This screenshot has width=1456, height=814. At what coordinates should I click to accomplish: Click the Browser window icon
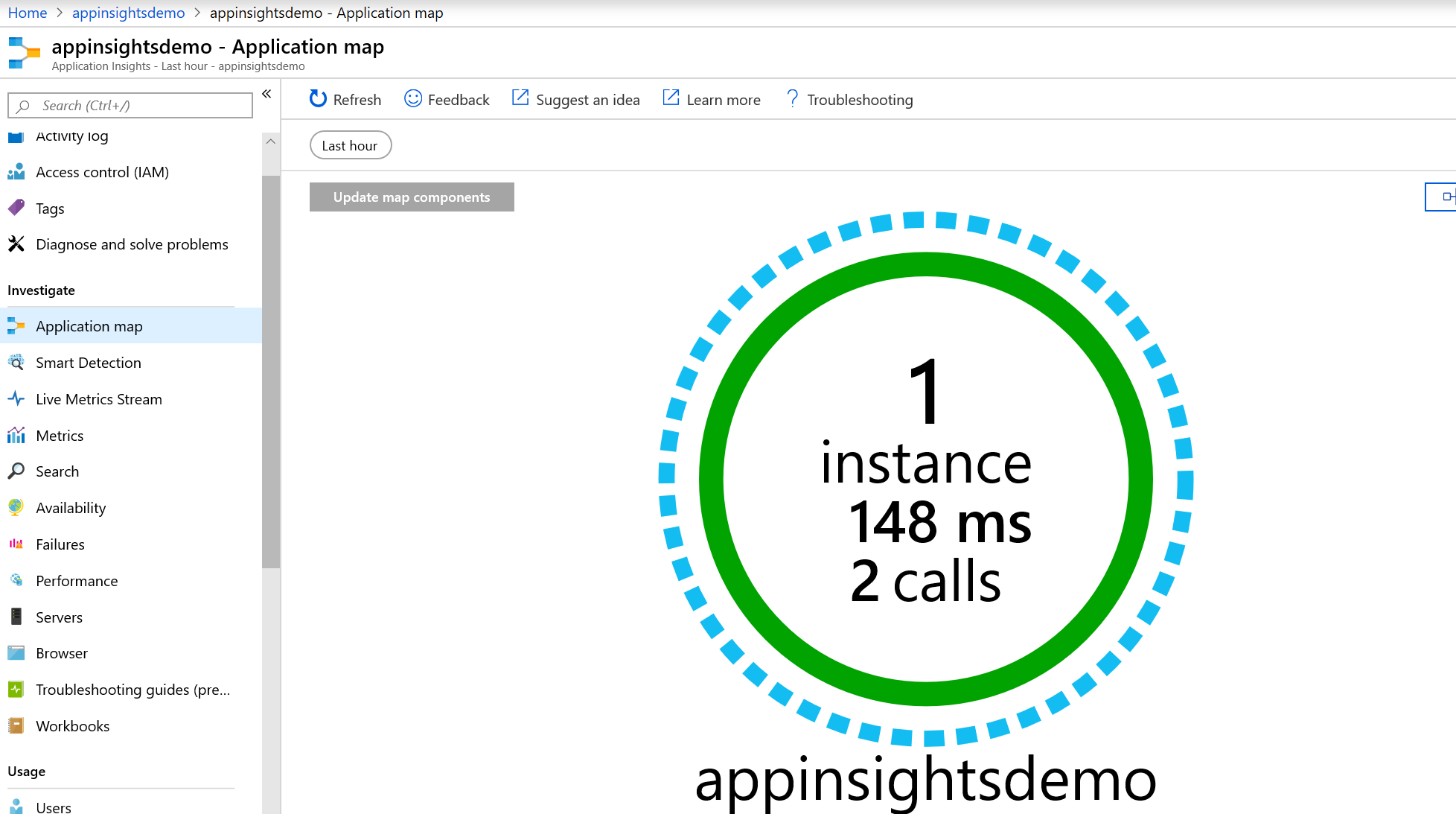point(16,653)
